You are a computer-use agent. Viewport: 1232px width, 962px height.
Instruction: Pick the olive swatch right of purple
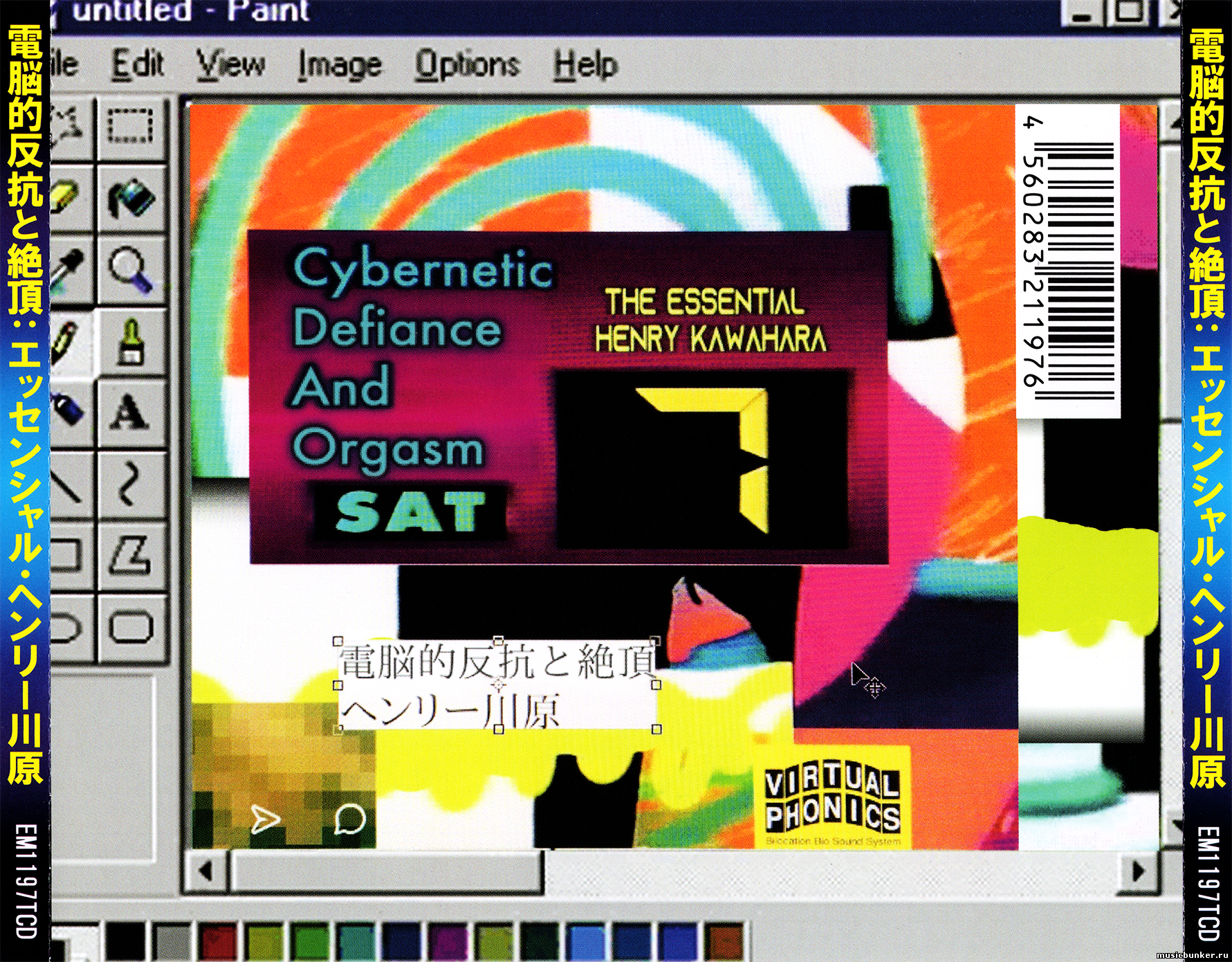pos(494,942)
